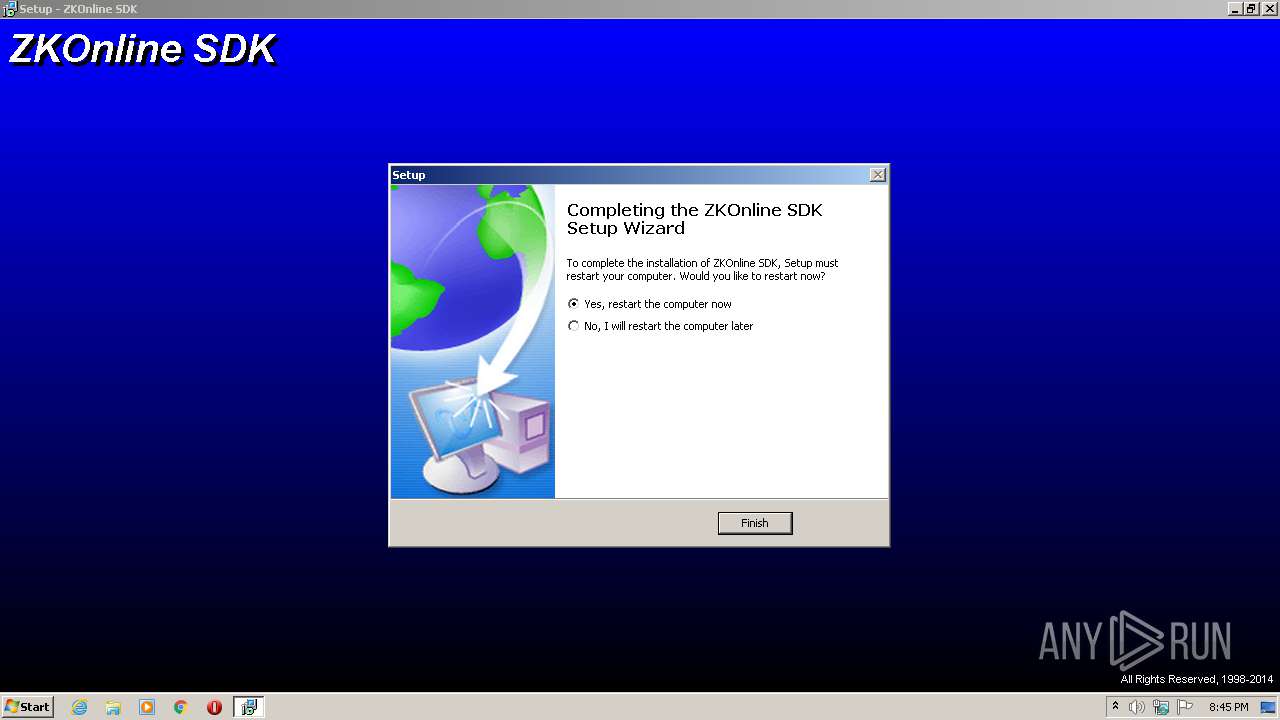The height and width of the screenshot is (720, 1280).
Task: Click the restart explanation paragraph
Action: (x=702, y=269)
